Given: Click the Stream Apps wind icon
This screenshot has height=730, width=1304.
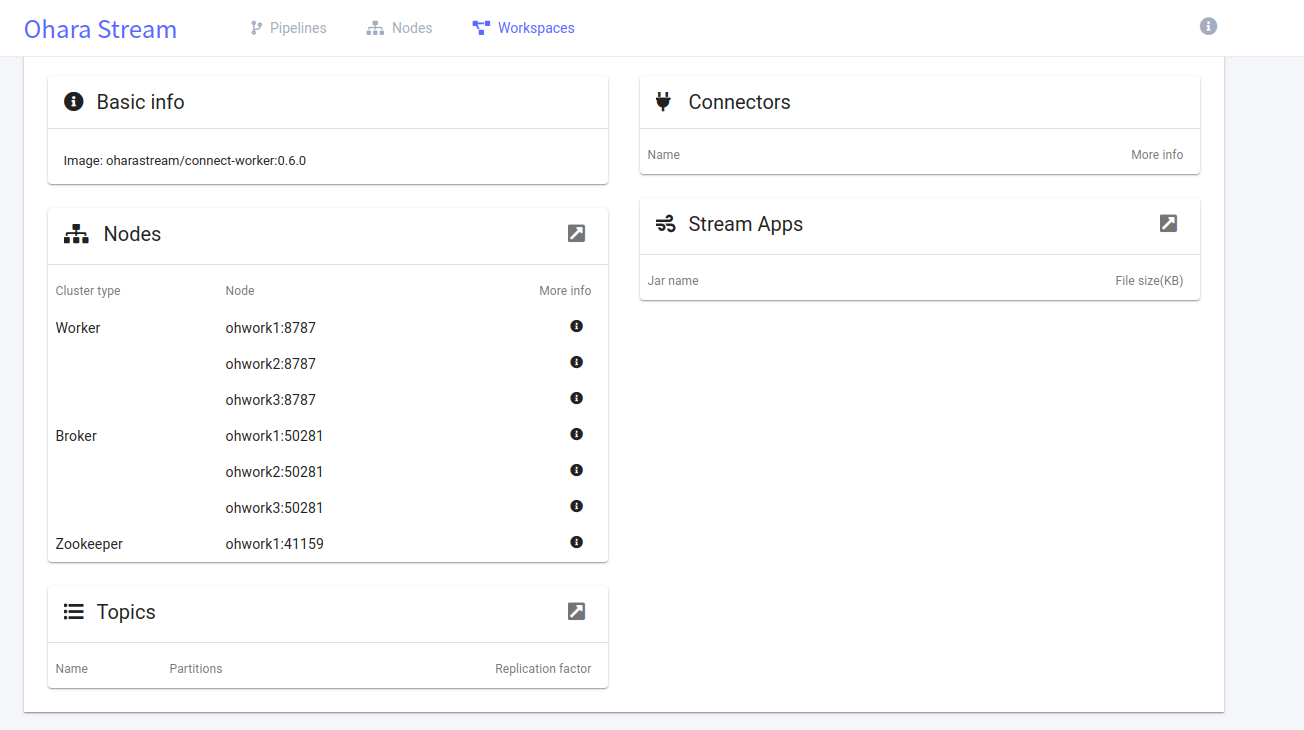Looking at the screenshot, I should (665, 224).
